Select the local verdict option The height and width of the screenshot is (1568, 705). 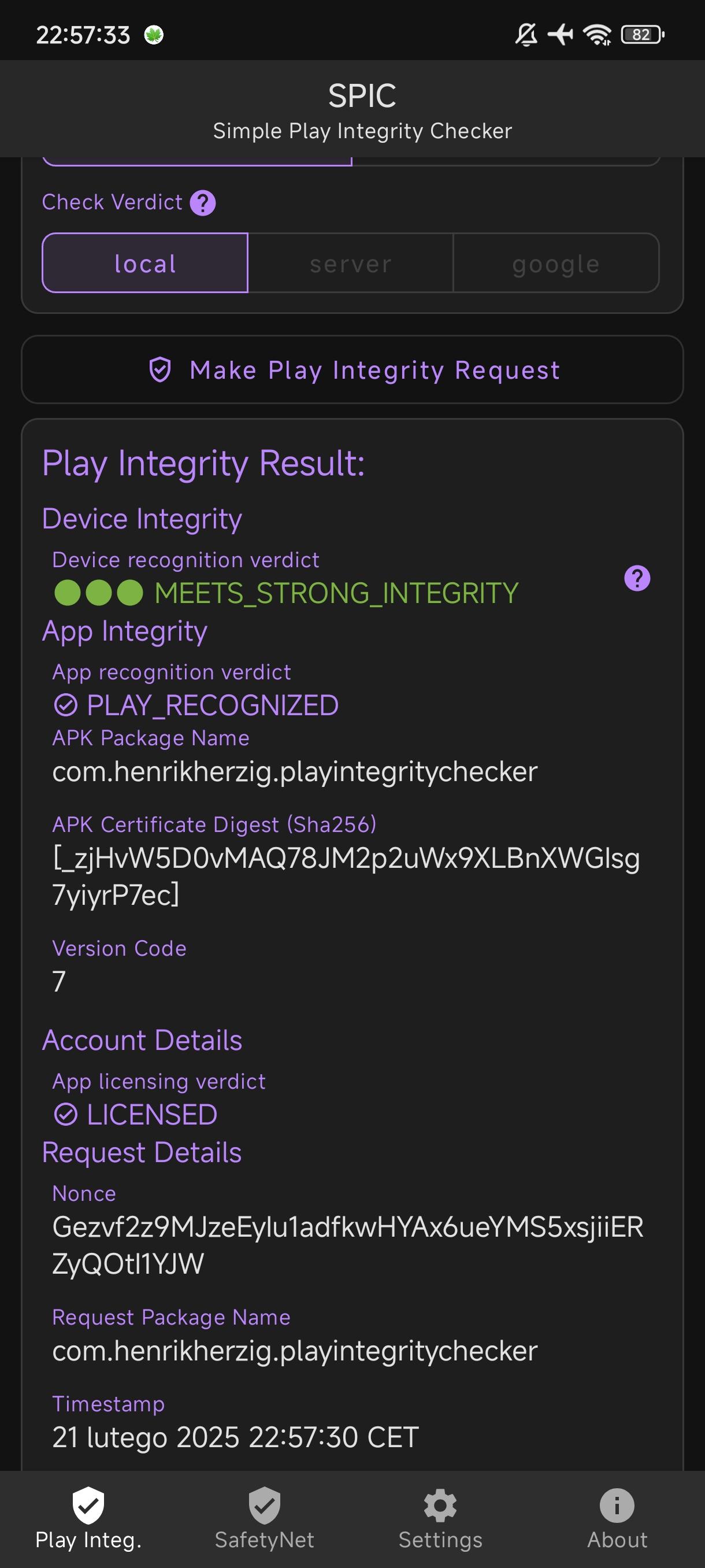[146, 264]
